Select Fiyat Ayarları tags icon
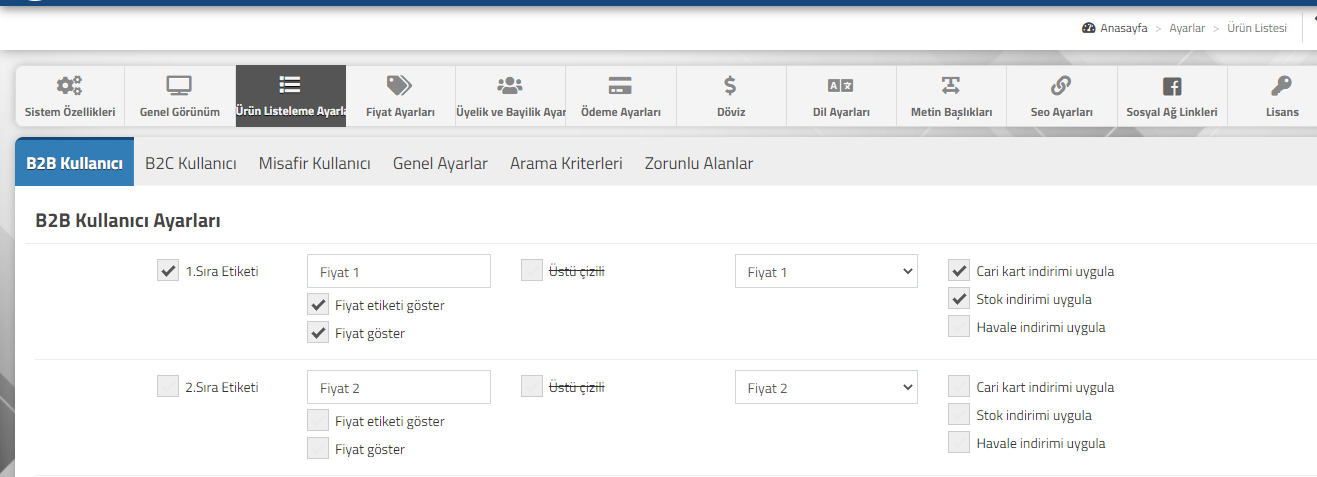 pos(400,86)
